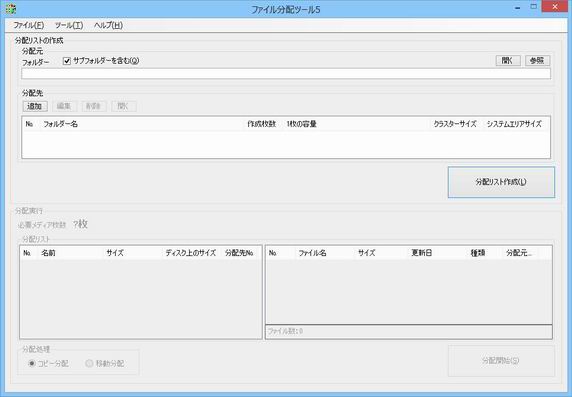Click the 分配開始(S) button

pyautogui.click(x=501, y=361)
